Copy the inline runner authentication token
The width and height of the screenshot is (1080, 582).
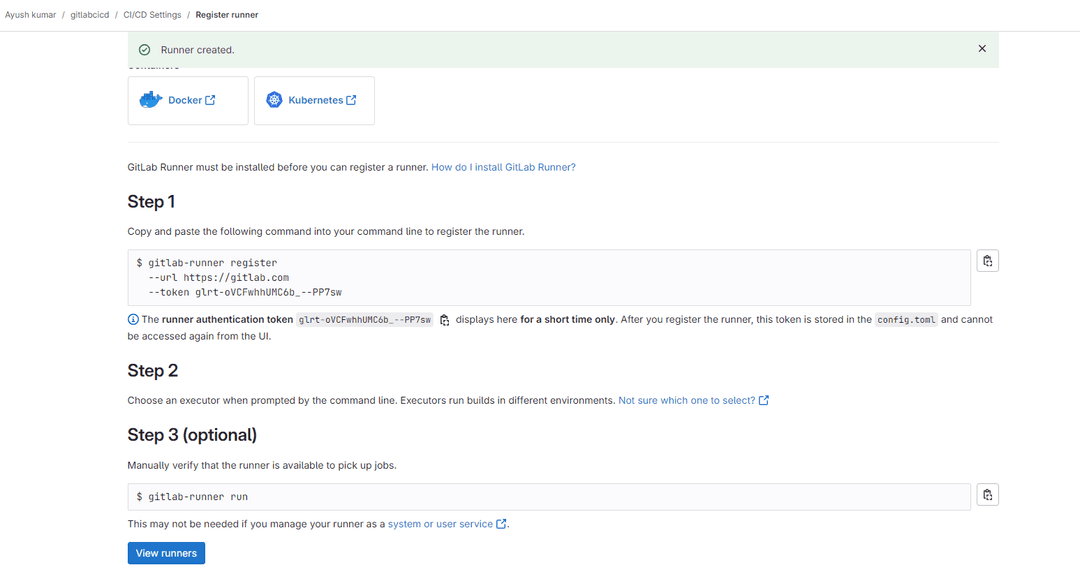[x=444, y=320]
